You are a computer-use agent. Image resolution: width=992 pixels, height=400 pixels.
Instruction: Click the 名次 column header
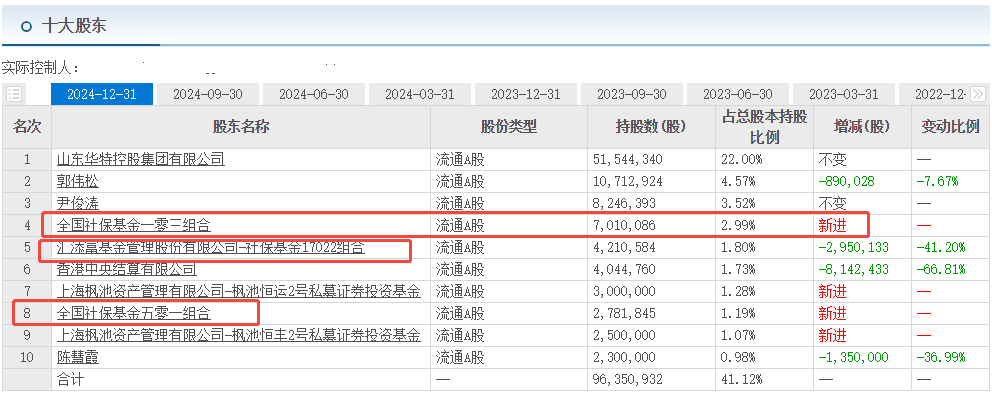(27, 127)
